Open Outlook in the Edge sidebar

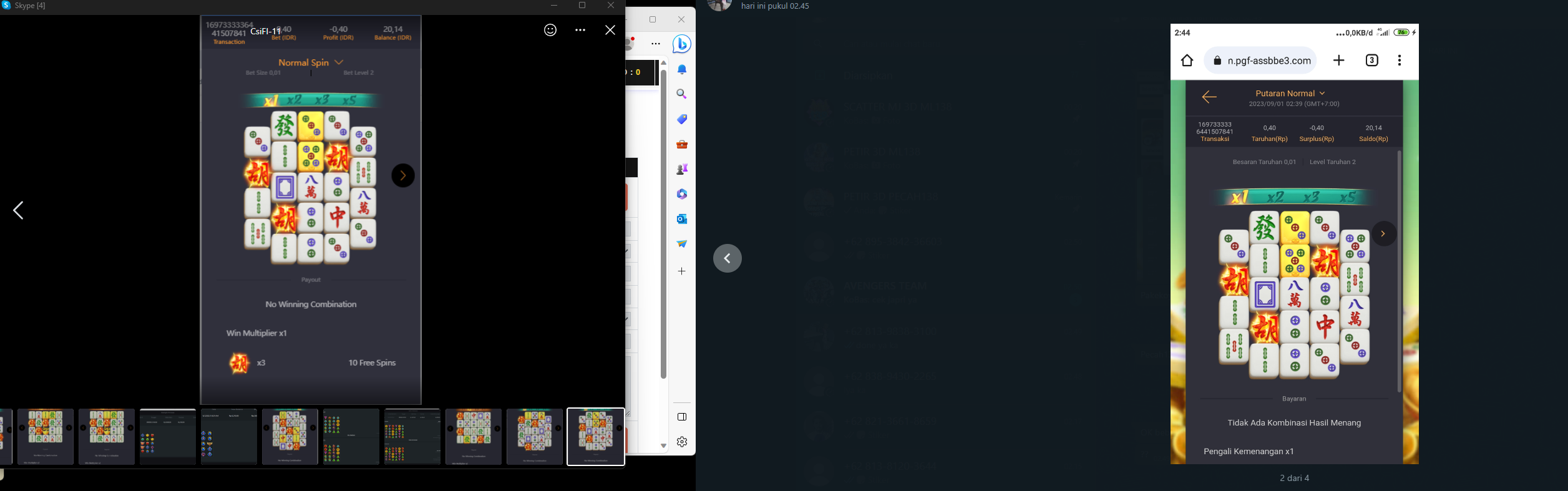(x=682, y=219)
